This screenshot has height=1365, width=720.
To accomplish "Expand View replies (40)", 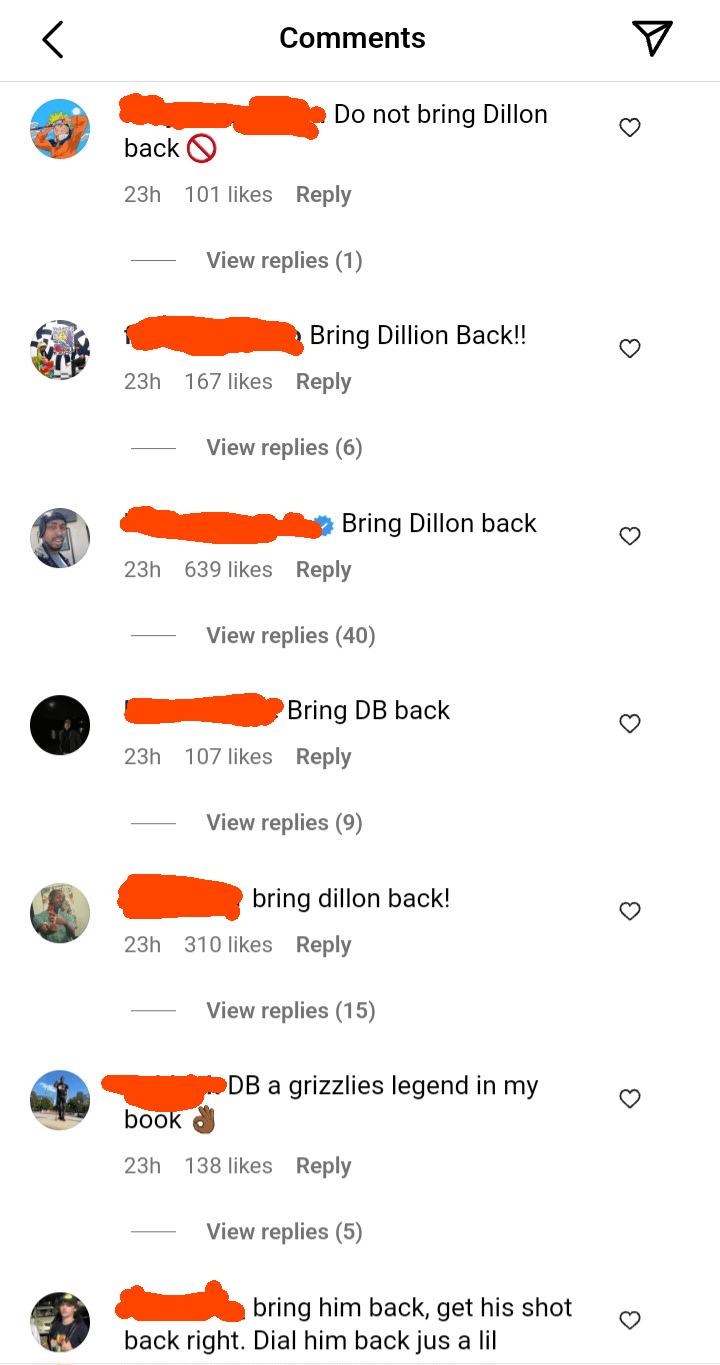I will [x=290, y=636].
